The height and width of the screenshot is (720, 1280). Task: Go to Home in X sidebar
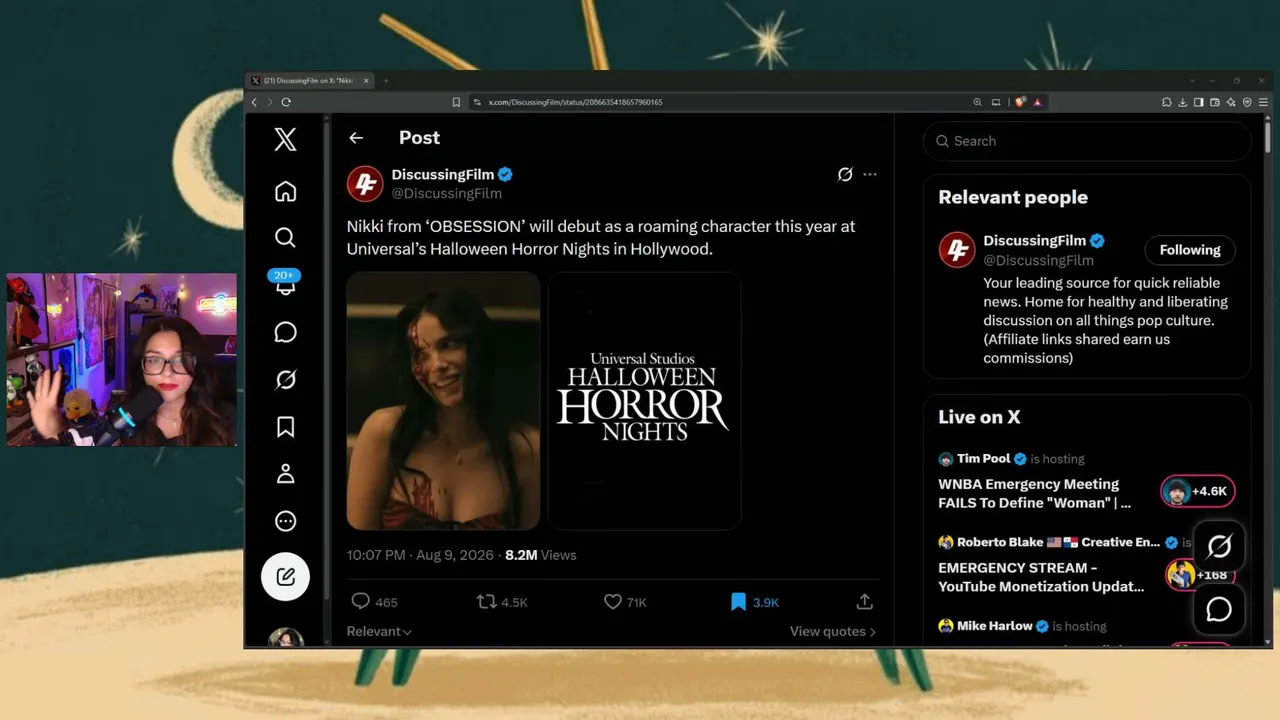coord(285,191)
